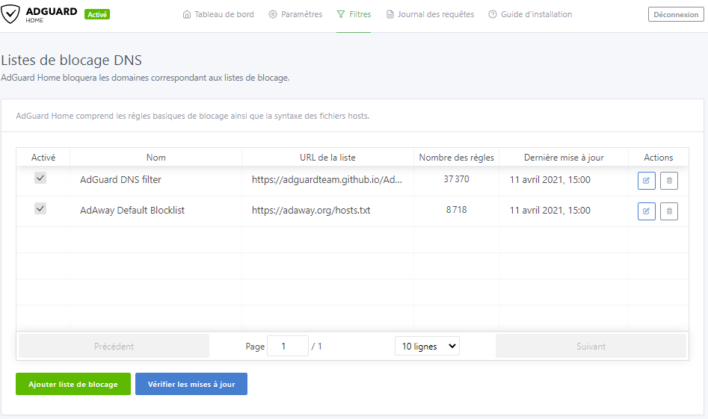
Task: Edit the AdAway Default Blocklist entry
Action: pyautogui.click(x=646, y=211)
